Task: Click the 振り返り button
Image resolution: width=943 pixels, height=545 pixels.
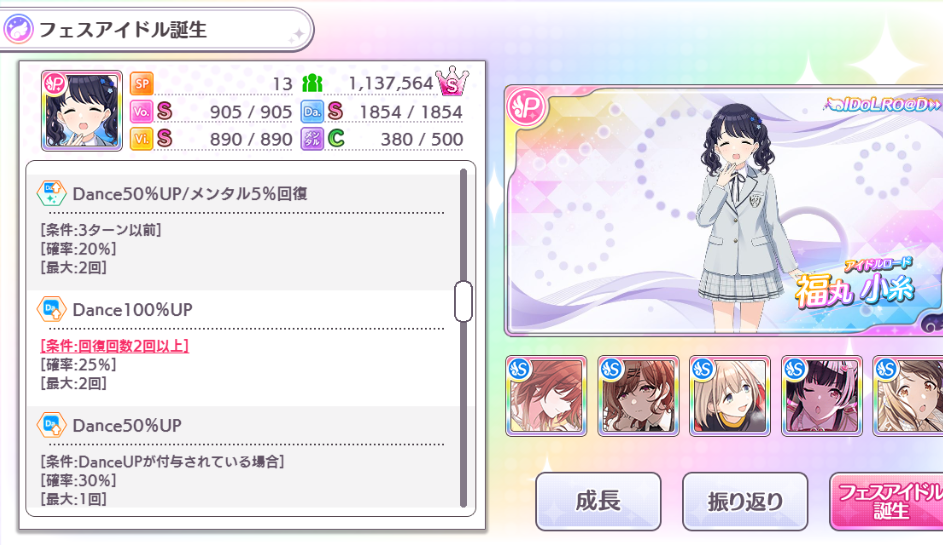Action: 745,501
